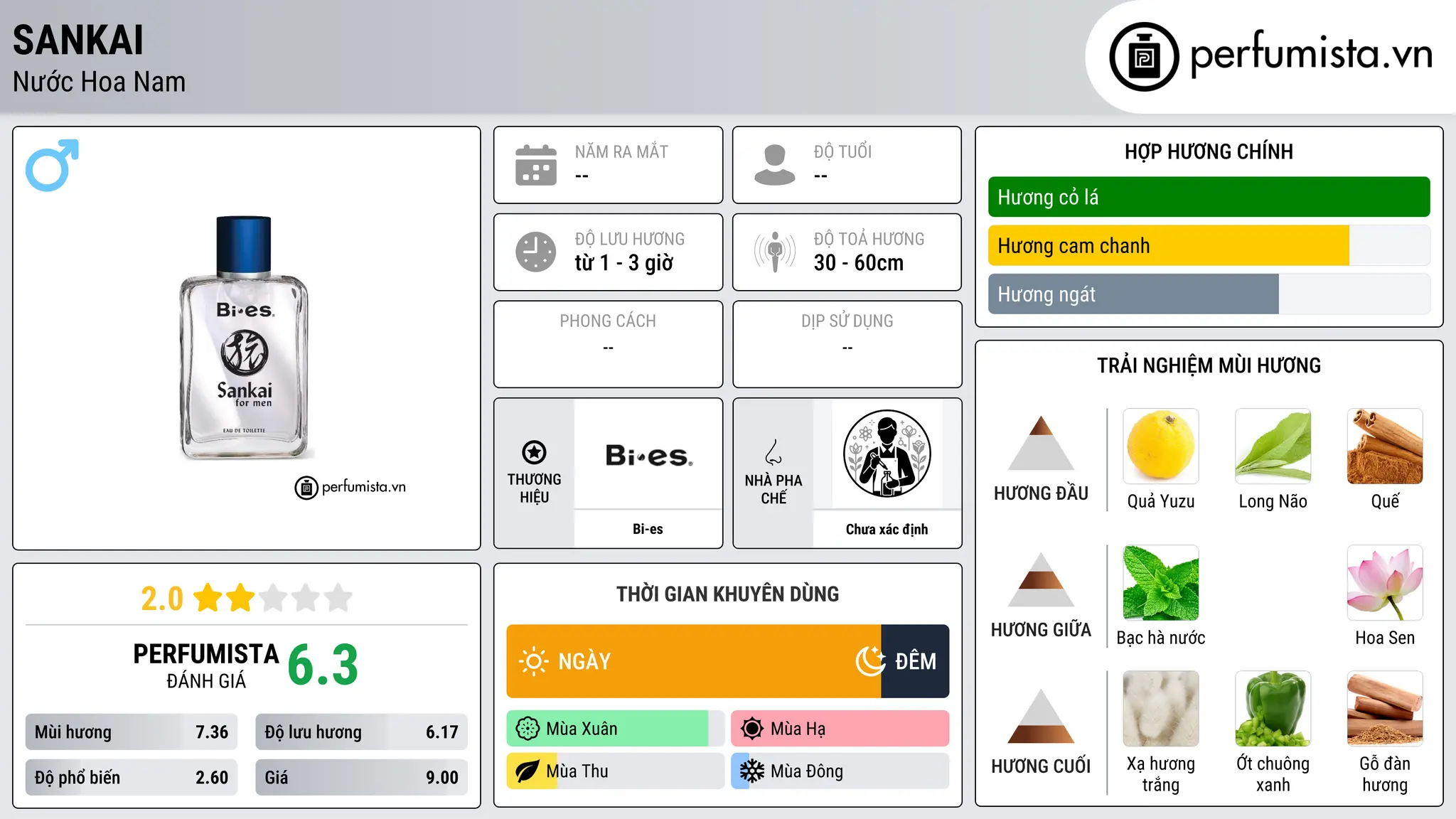Click the middle notes pyramid icon
Viewport: 1456px width, 819px height.
pos(1041,579)
